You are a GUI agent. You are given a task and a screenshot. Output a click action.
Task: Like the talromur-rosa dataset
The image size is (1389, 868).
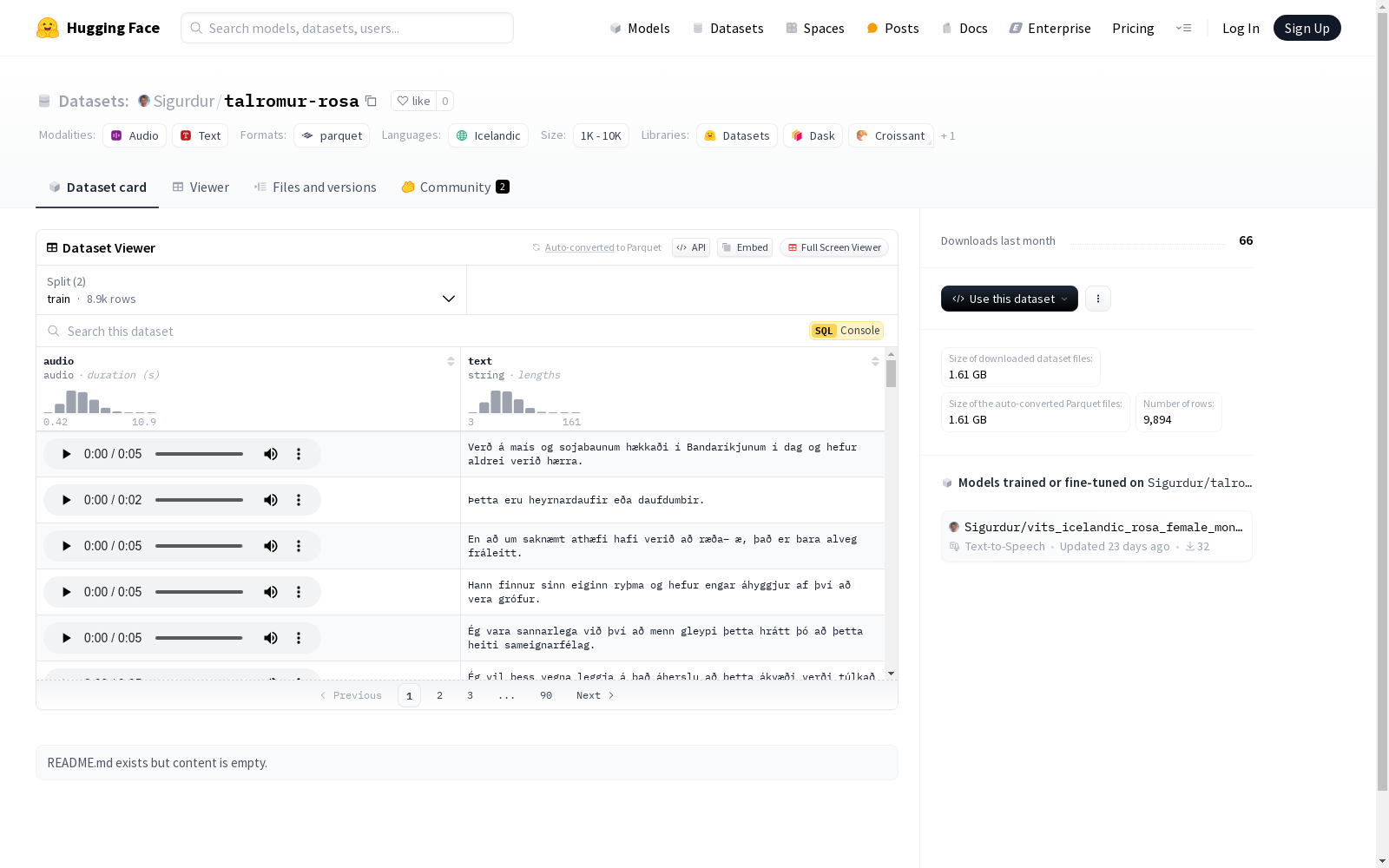413,101
